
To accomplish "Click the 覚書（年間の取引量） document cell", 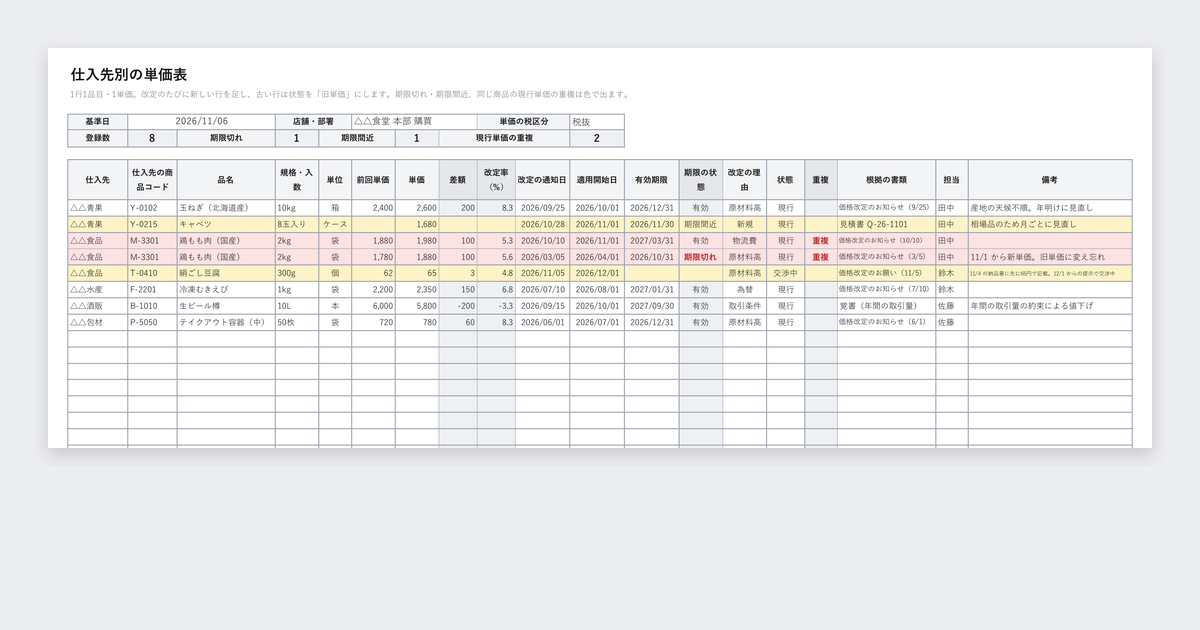I will click(x=886, y=306).
